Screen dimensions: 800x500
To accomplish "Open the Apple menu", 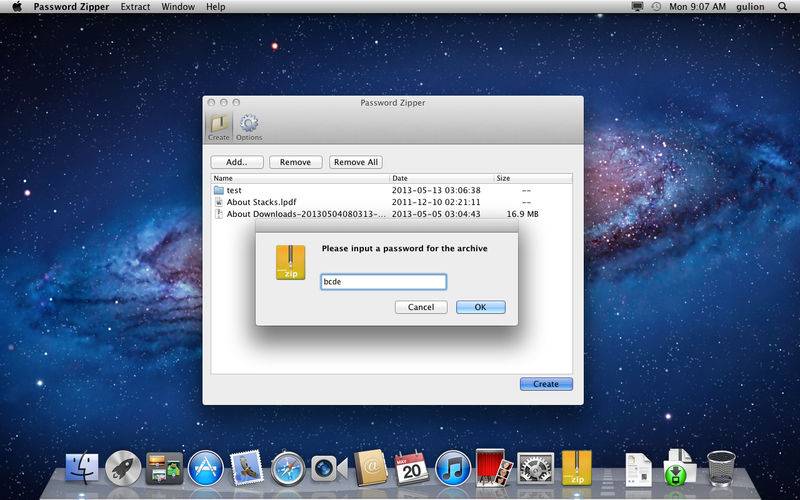I will 17,7.
